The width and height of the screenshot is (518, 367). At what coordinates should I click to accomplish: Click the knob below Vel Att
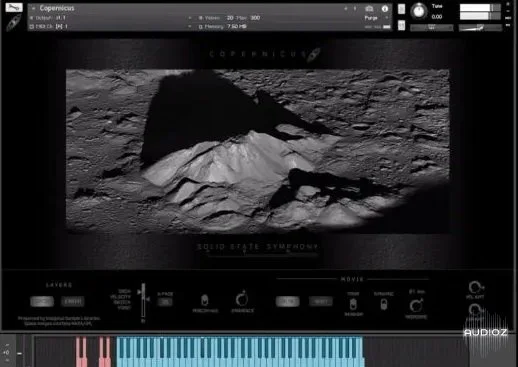pos(475,309)
